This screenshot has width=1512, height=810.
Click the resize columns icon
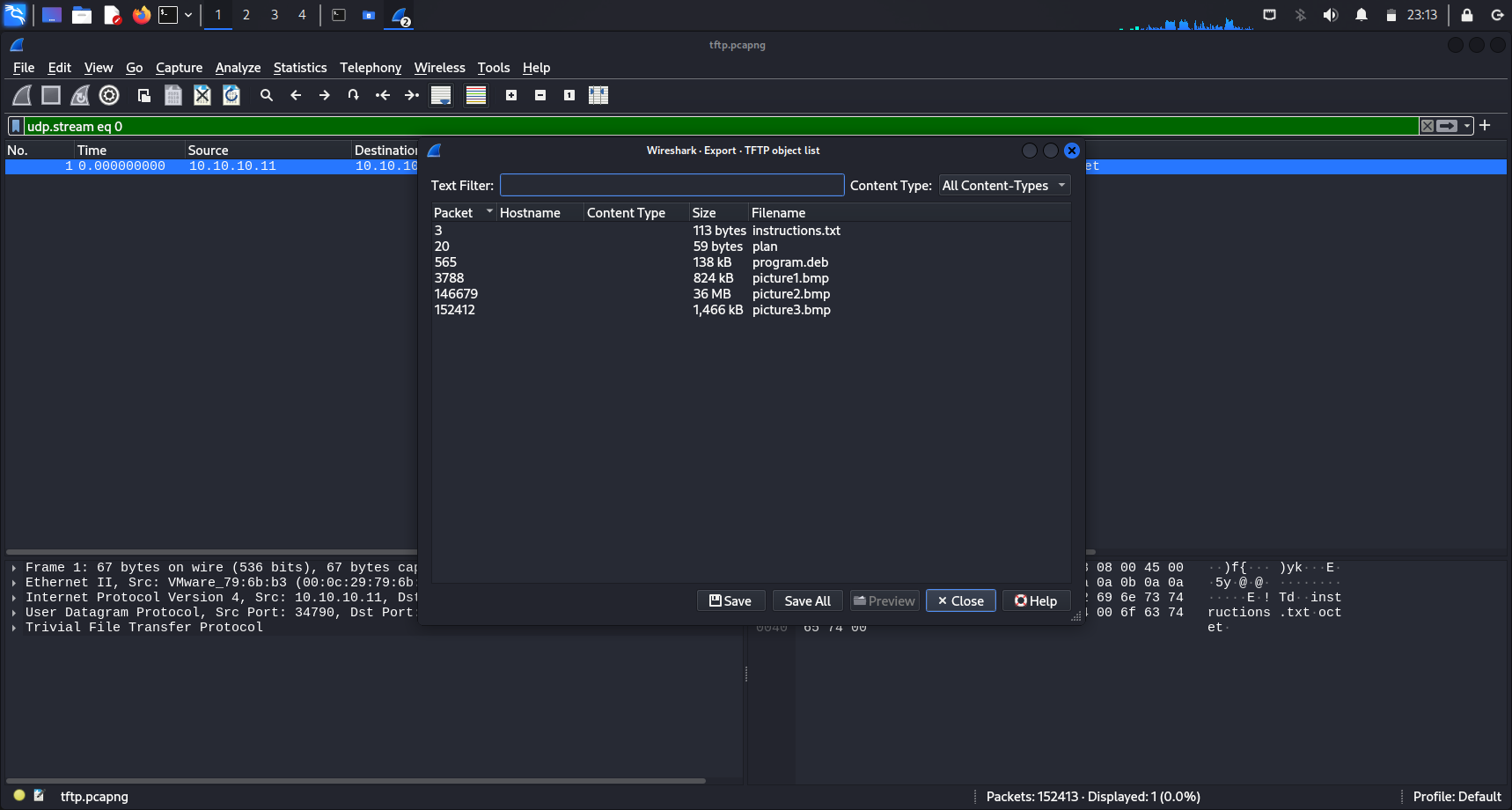coord(598,95)
